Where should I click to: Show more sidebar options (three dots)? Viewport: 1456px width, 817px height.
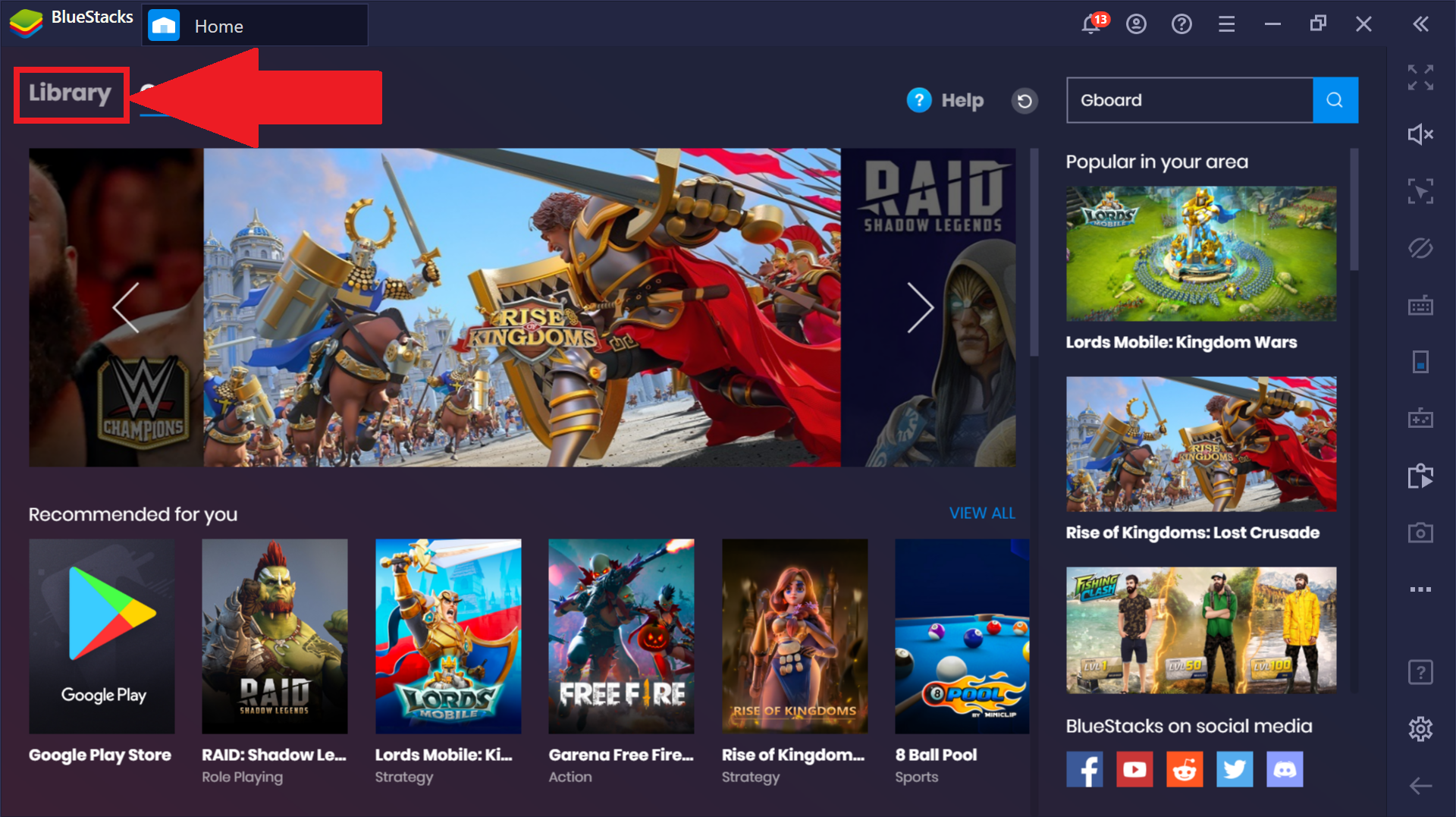[x=1420, y=589]
